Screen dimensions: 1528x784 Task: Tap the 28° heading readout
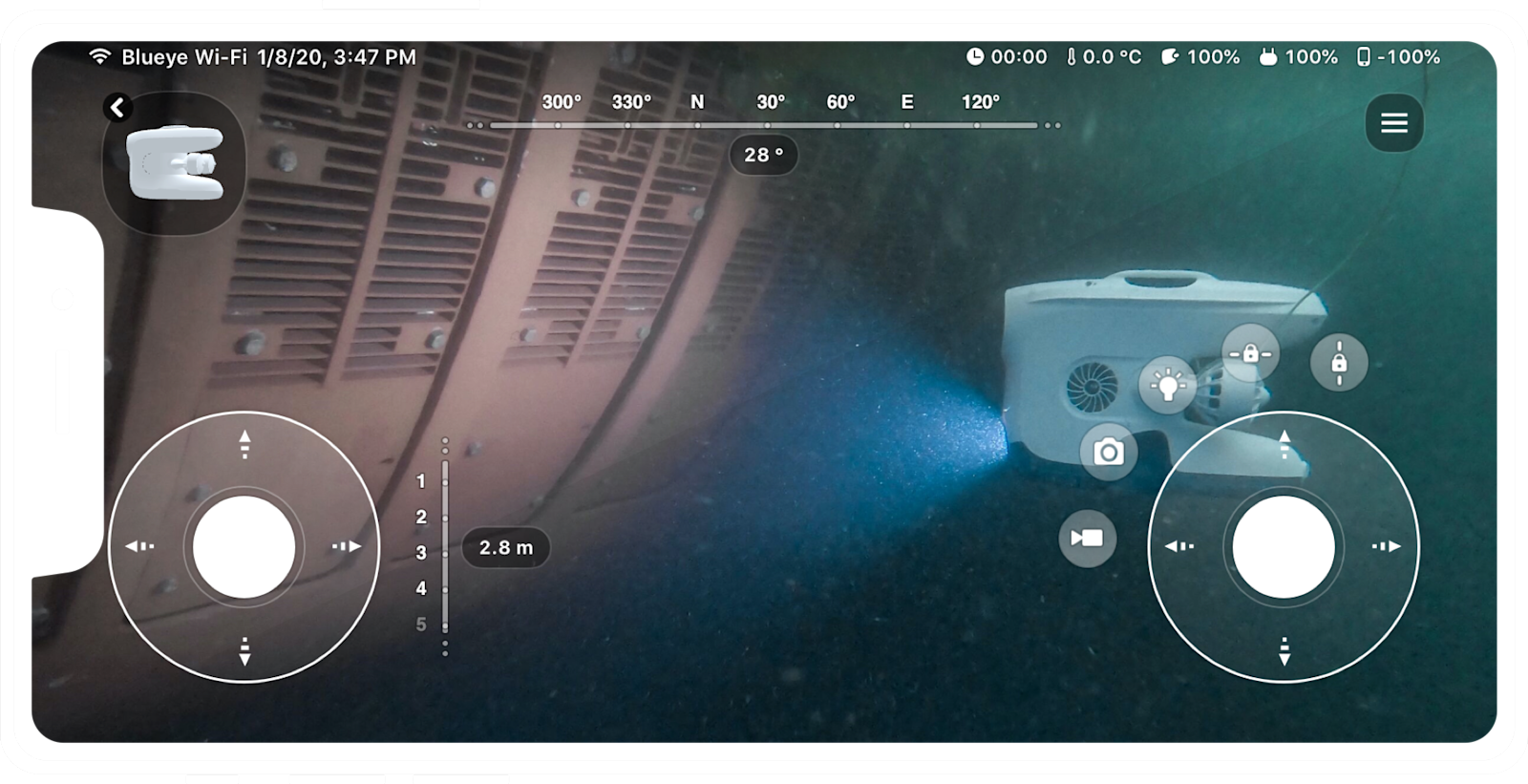pyautogui.click(x=764, y=155)
